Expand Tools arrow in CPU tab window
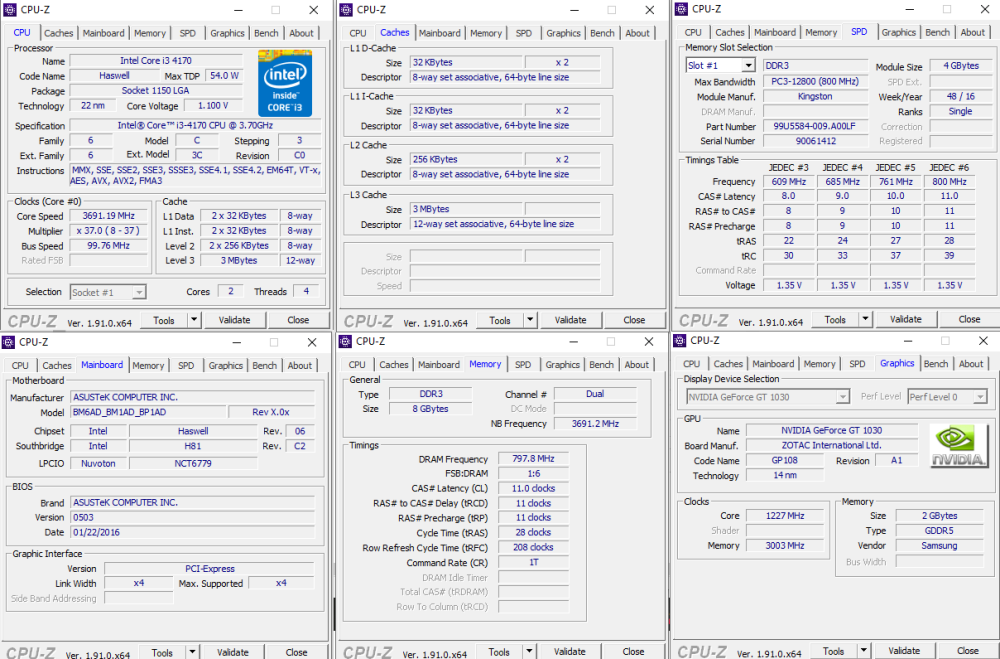Image resolution: width=1000 pixels, height=659 pixels. (x=194, y=320)
